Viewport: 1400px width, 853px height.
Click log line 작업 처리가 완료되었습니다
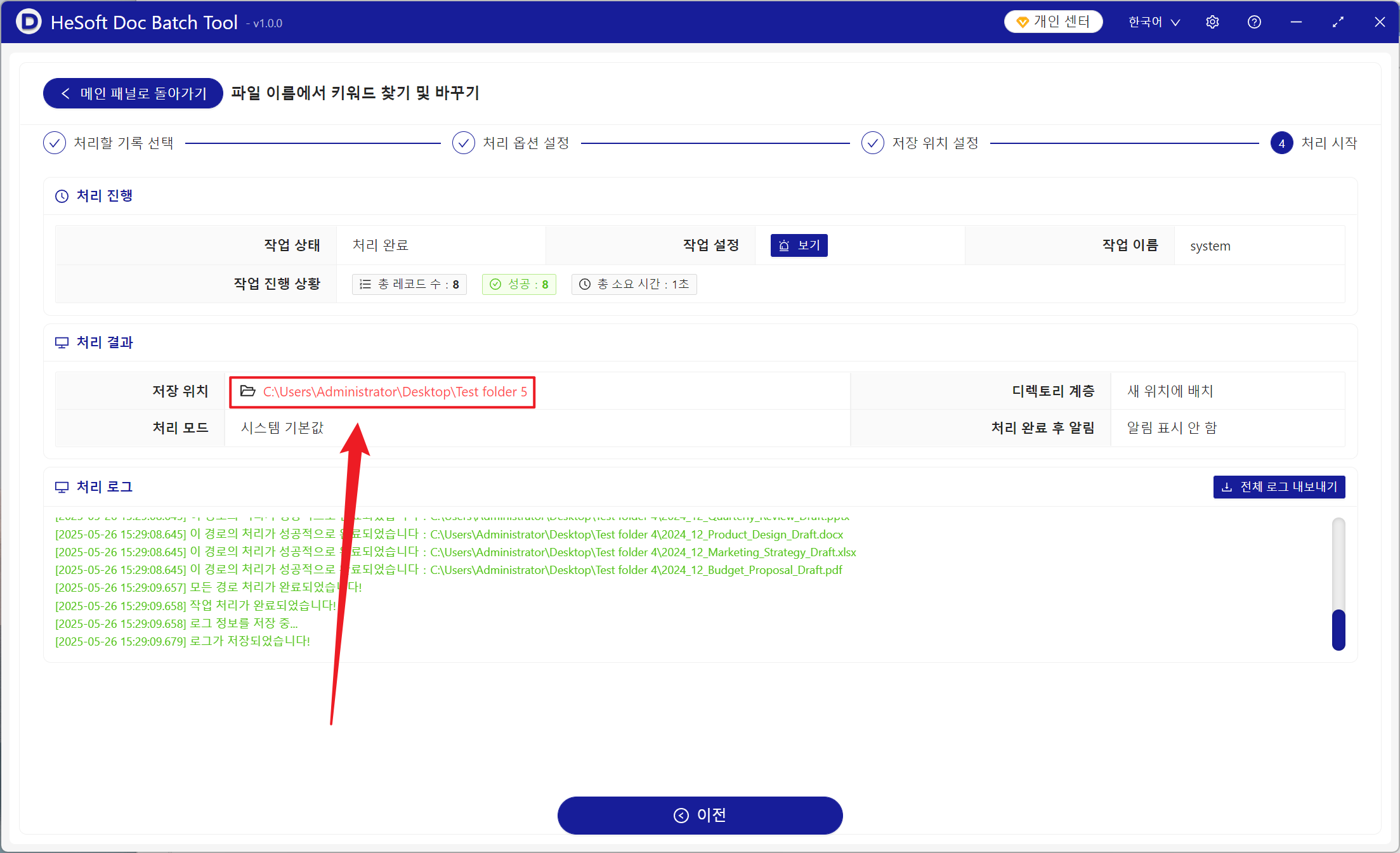click(x=195, y=606)
